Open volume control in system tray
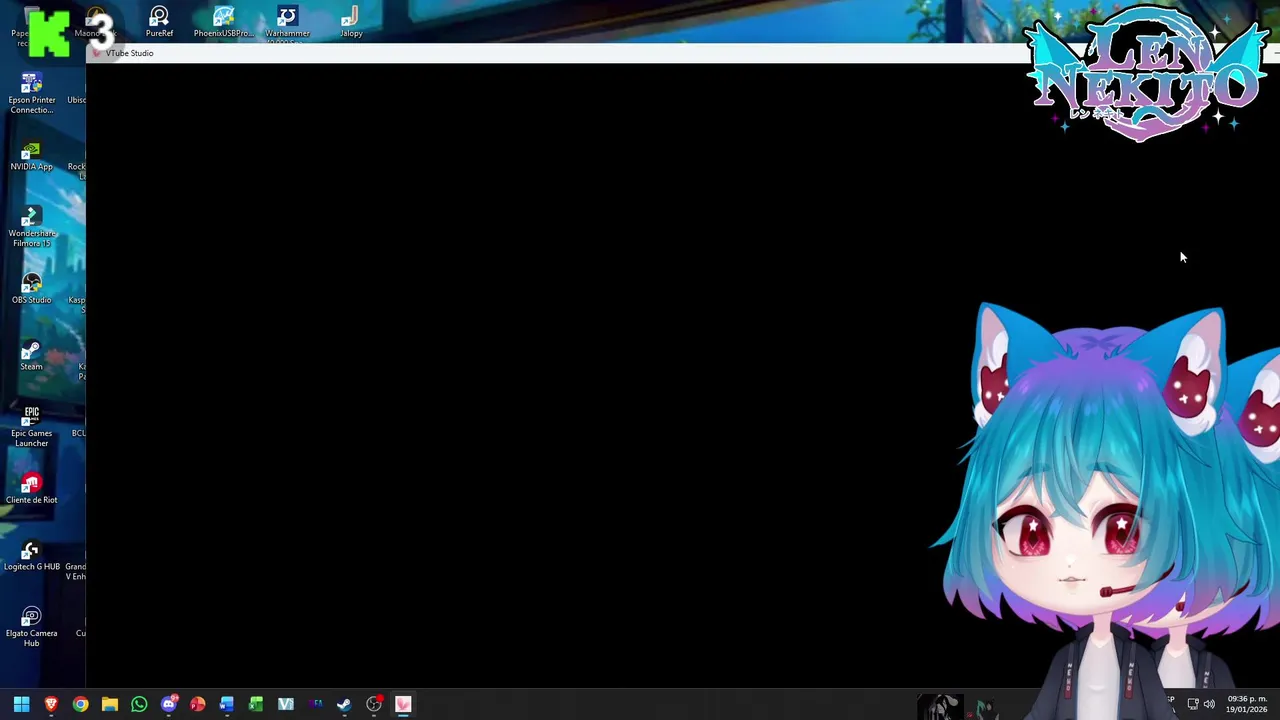This screenshot has width=1280, height=720. tap(1209, 704)
